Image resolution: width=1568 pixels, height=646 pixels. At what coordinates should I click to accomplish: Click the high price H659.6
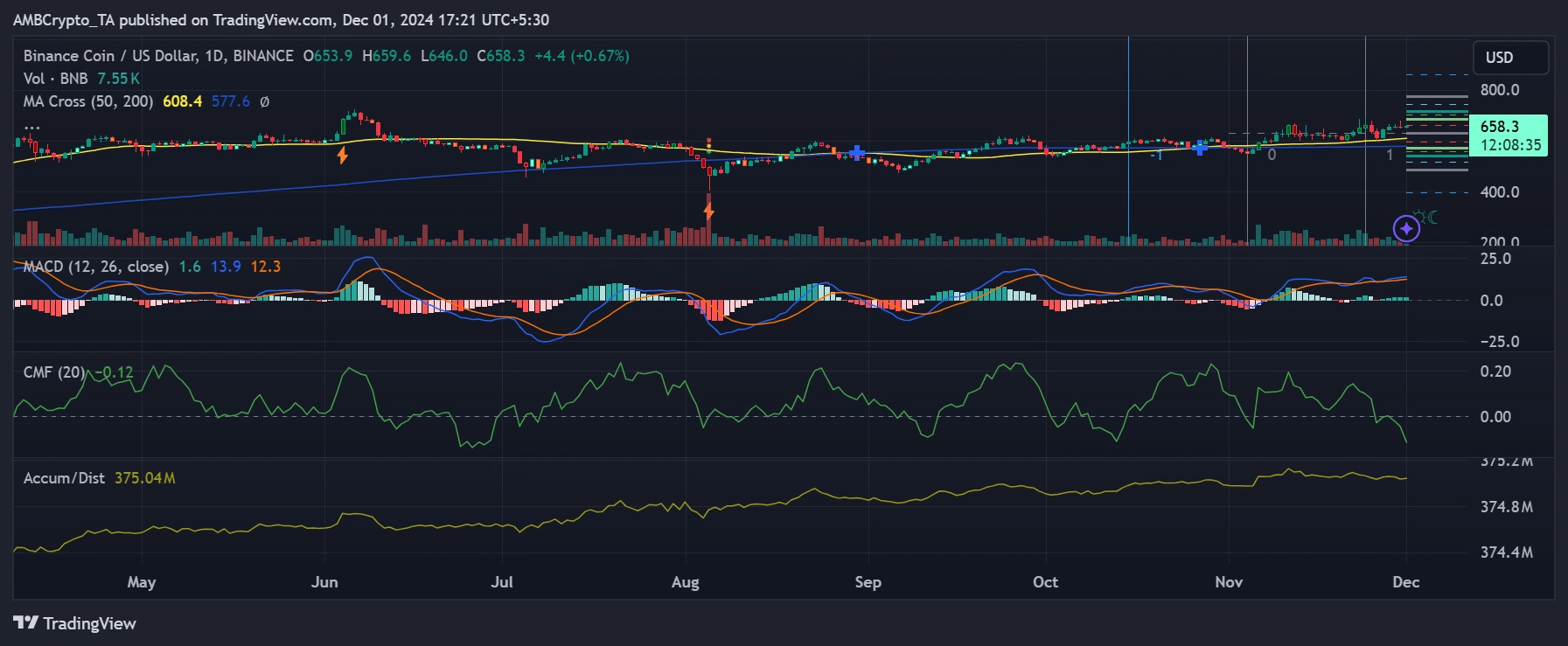pos(387,56)
